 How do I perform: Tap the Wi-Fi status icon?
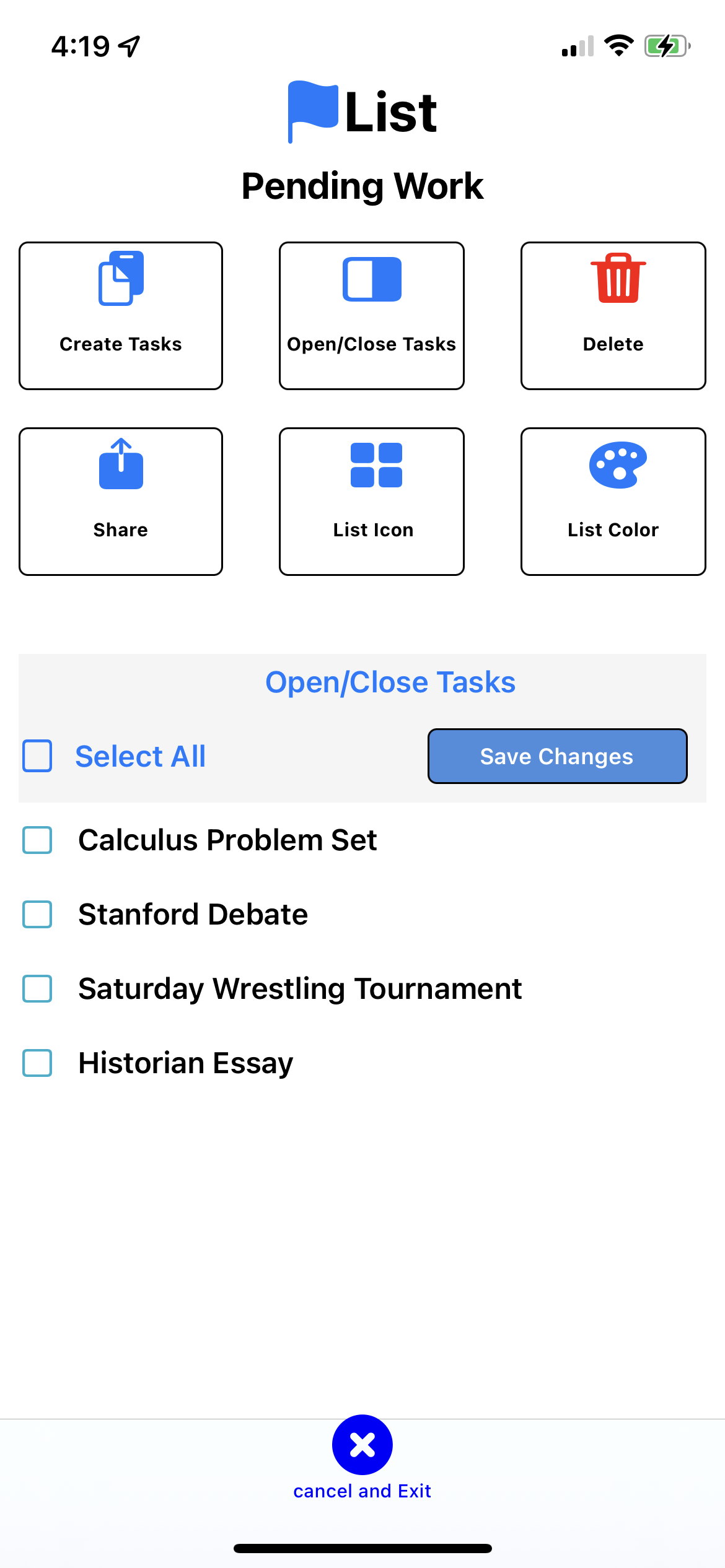pyautogui.click(x=618, y=46)
